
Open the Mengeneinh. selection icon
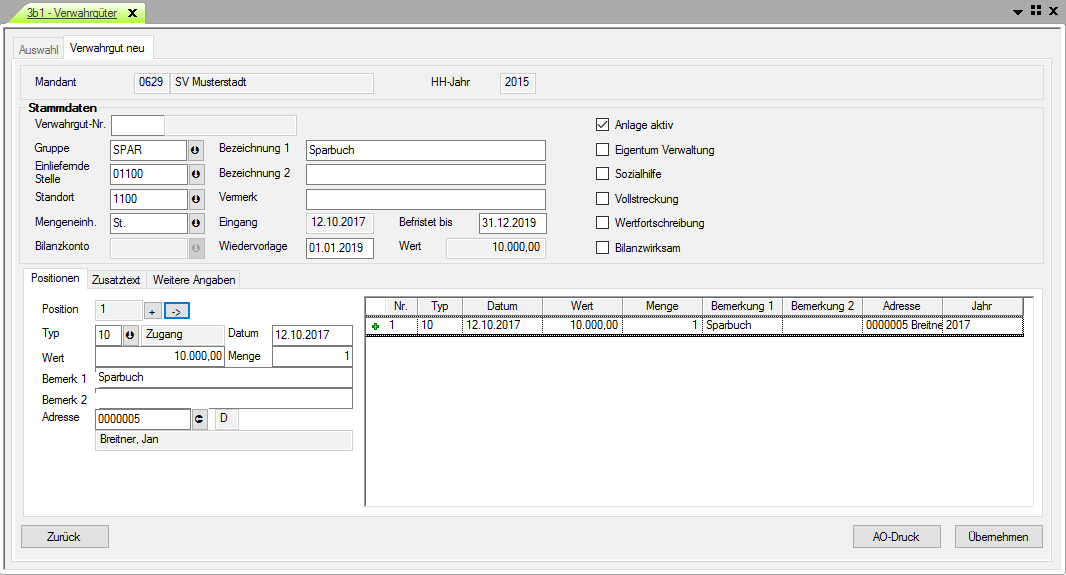(196, 223)
